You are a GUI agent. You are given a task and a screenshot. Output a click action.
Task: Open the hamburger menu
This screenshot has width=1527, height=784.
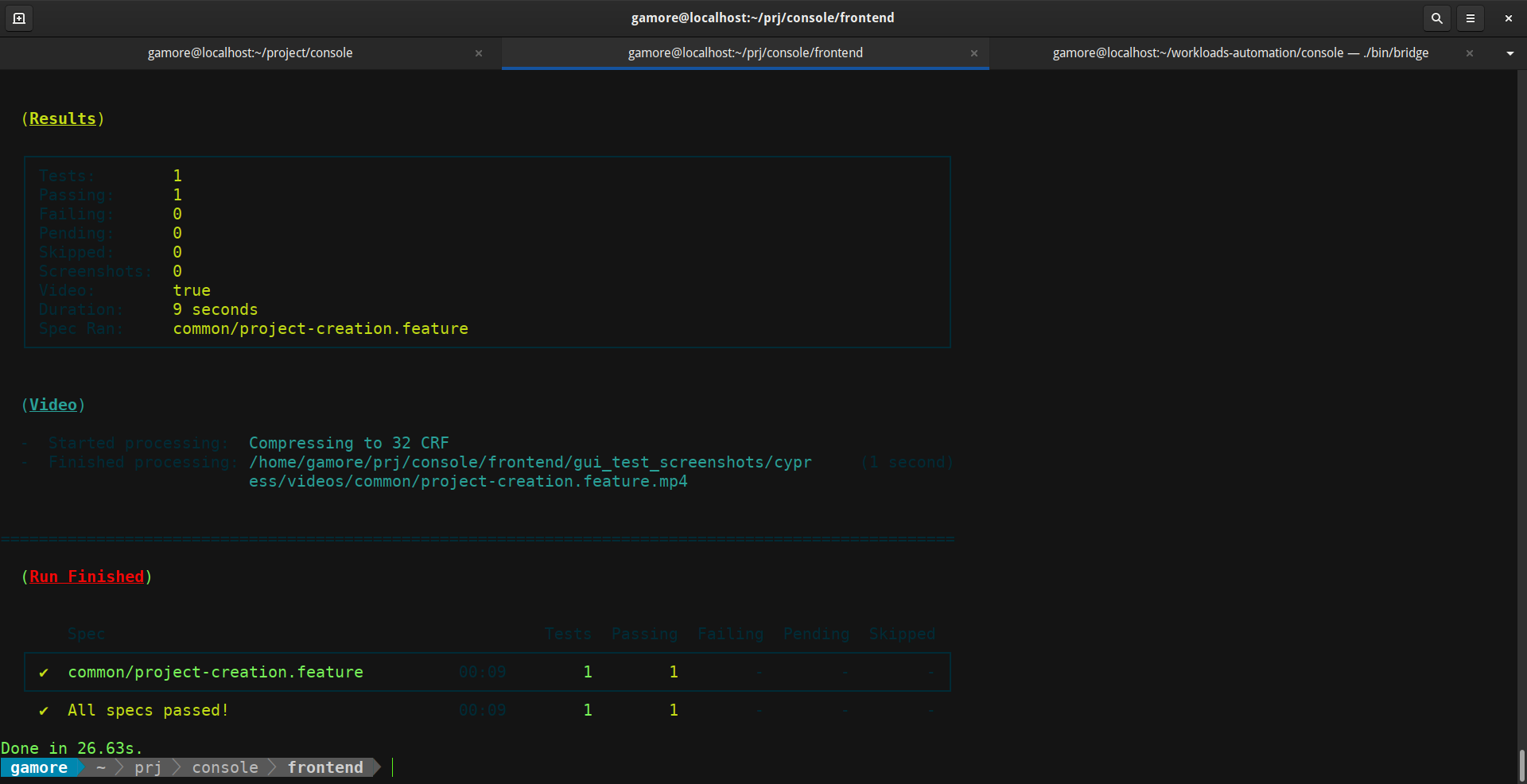[1471, 17]
